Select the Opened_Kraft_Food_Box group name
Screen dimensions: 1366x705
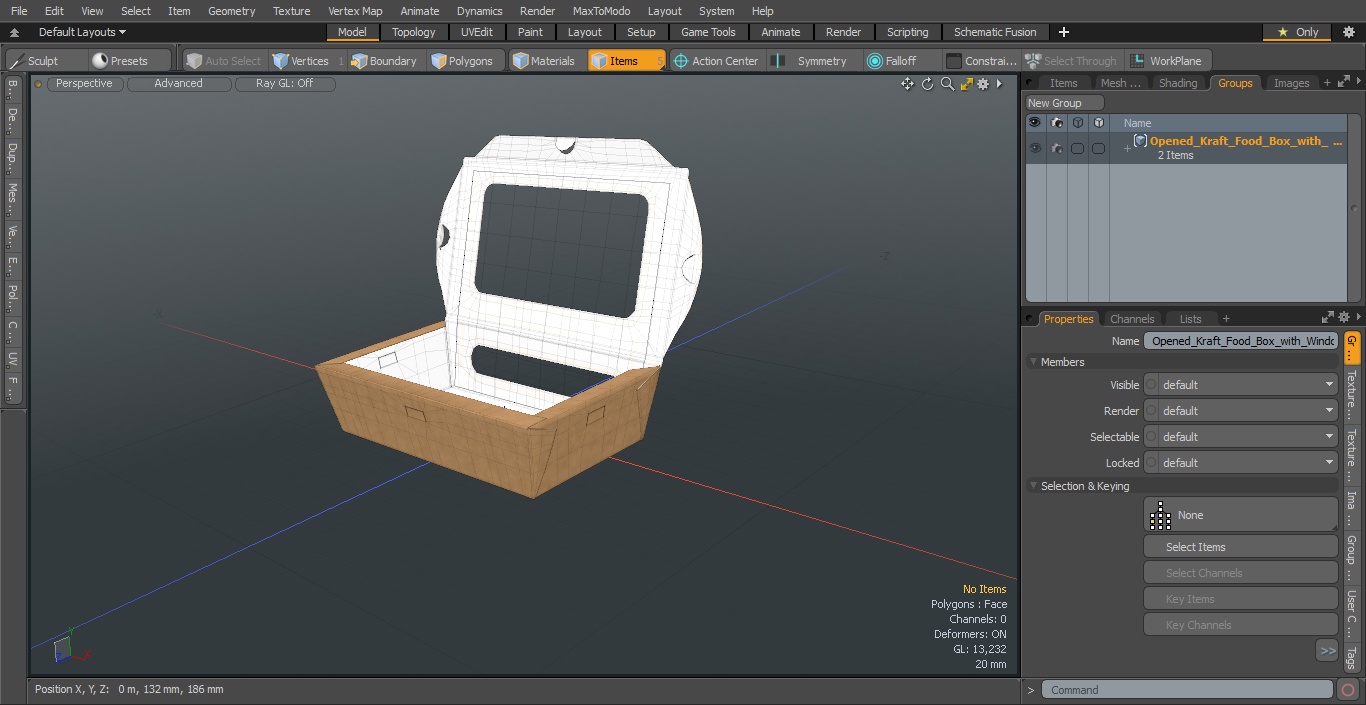click(1246, 141)
